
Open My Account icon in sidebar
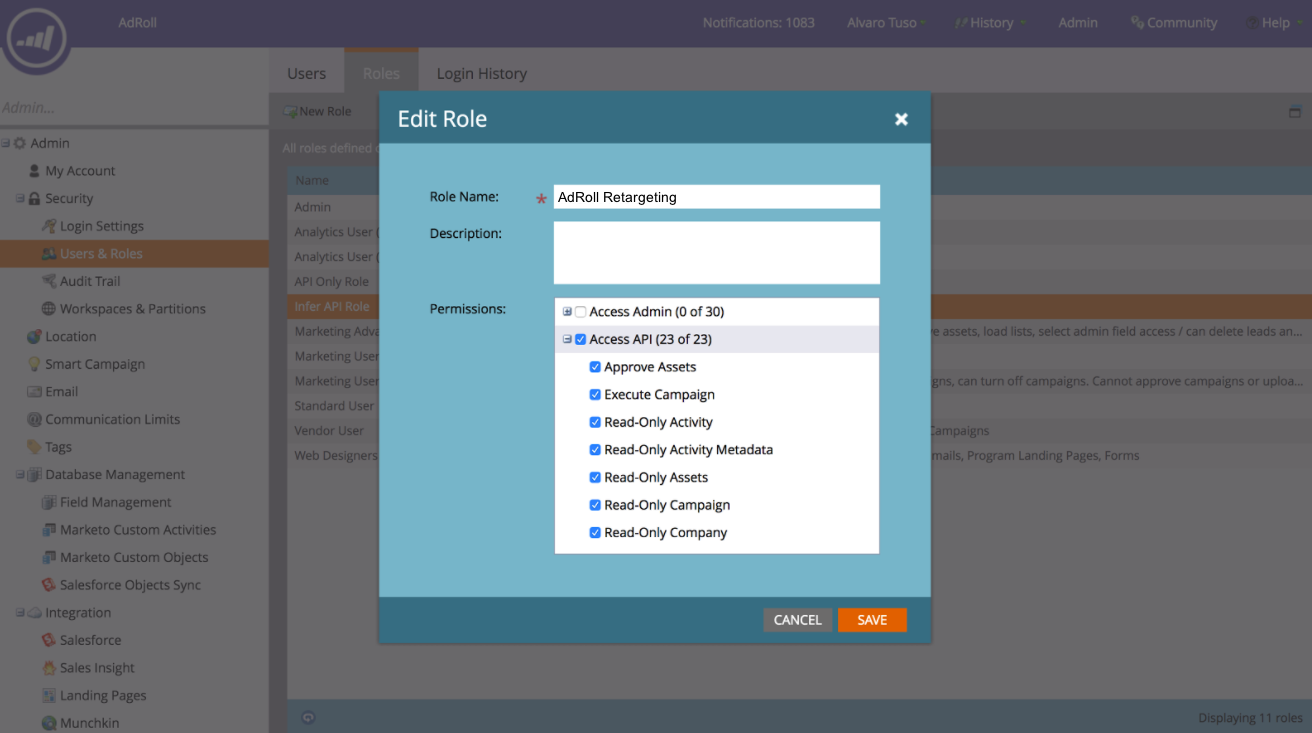[34, 171]
